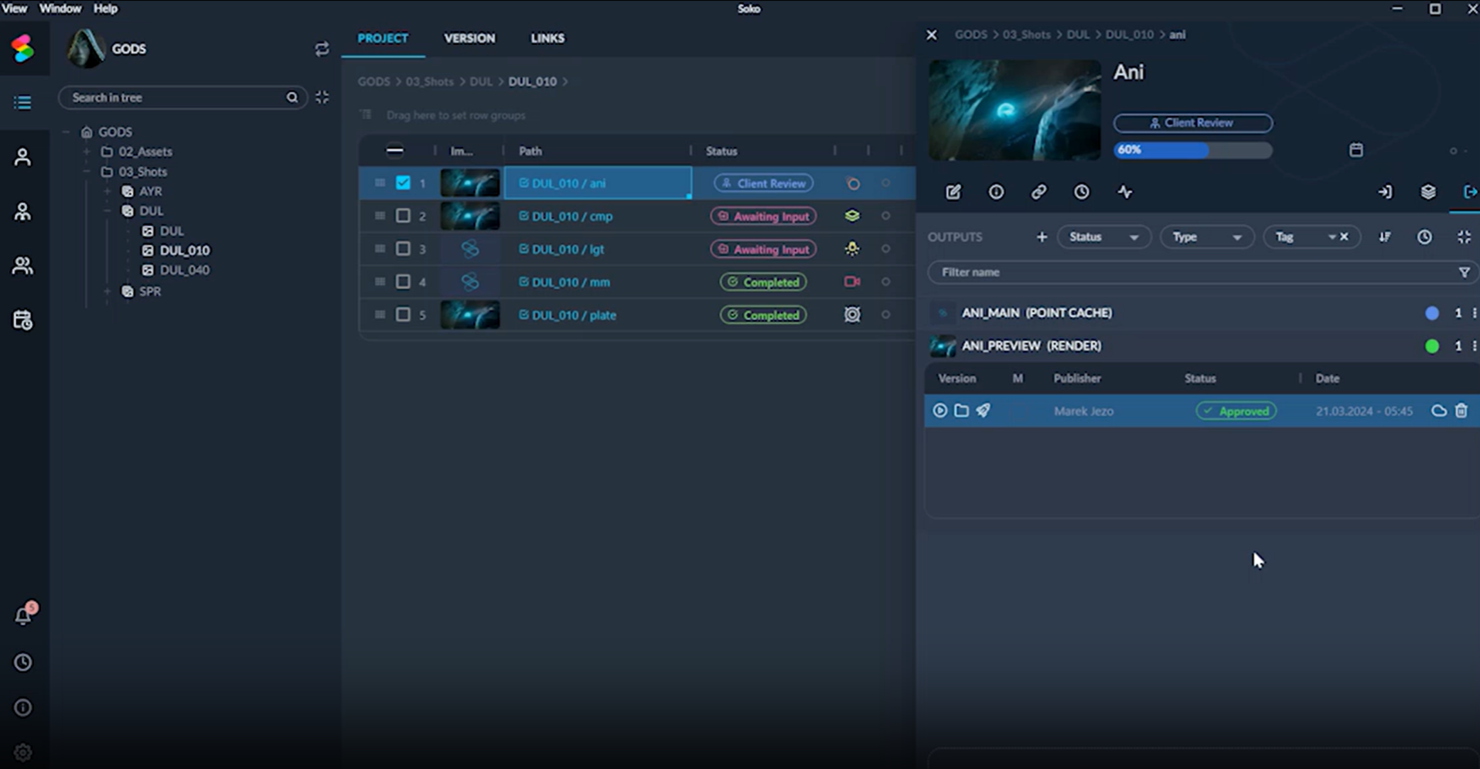
Task: Uncheck the DUL_010 / ani row checkbox
Action: [403, 183]
